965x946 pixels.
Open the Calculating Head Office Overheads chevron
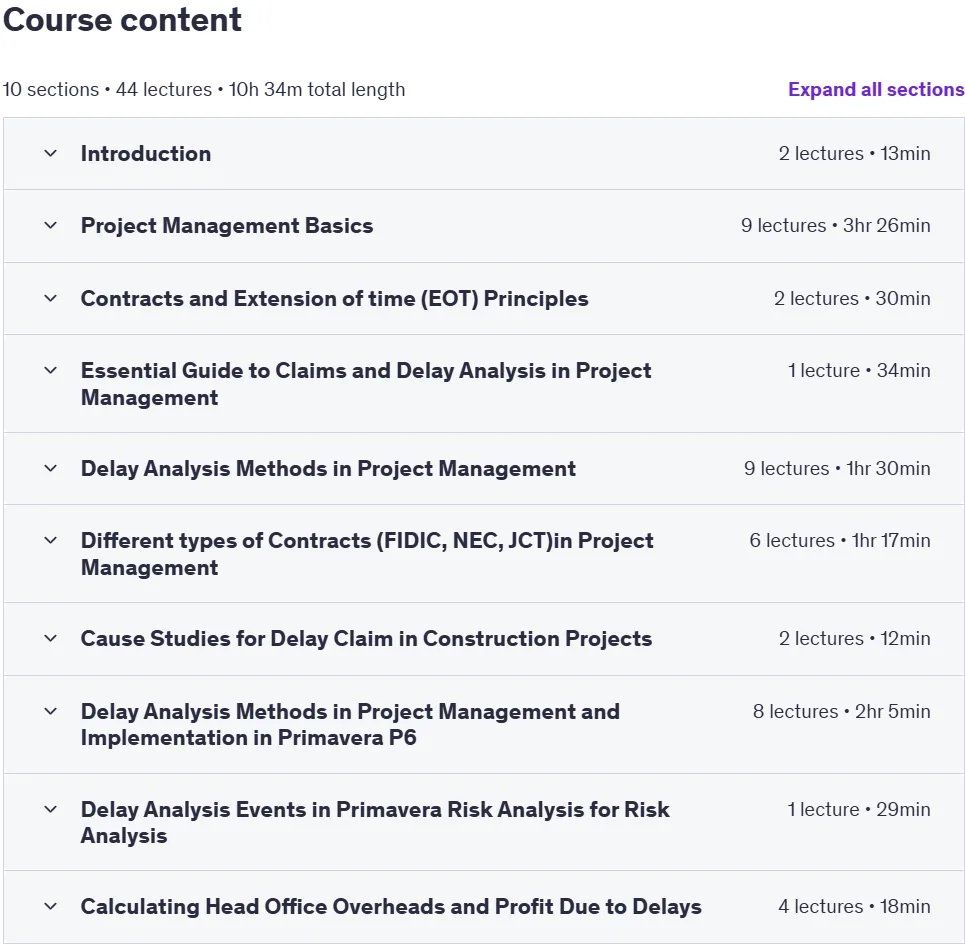(x=50, y=907)
